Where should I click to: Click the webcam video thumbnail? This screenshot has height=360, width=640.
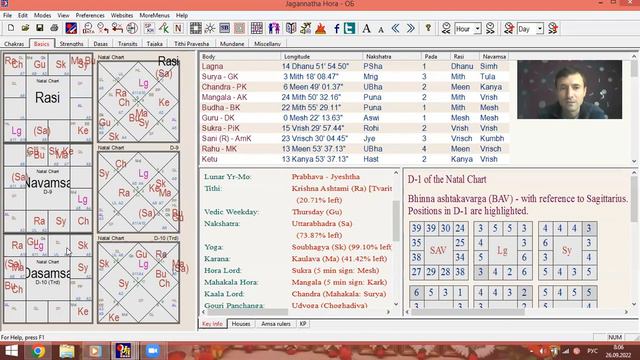pos(569,89)
